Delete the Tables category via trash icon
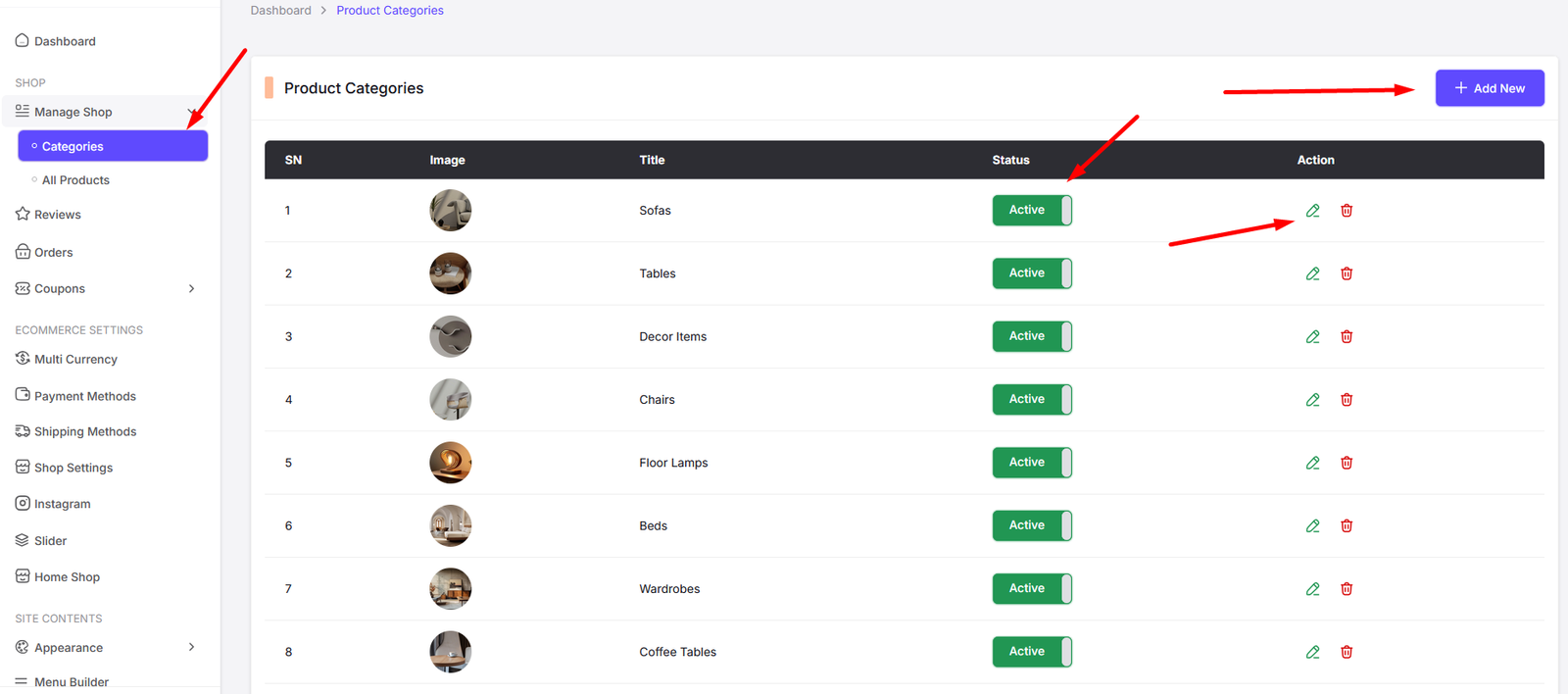 1347,273
